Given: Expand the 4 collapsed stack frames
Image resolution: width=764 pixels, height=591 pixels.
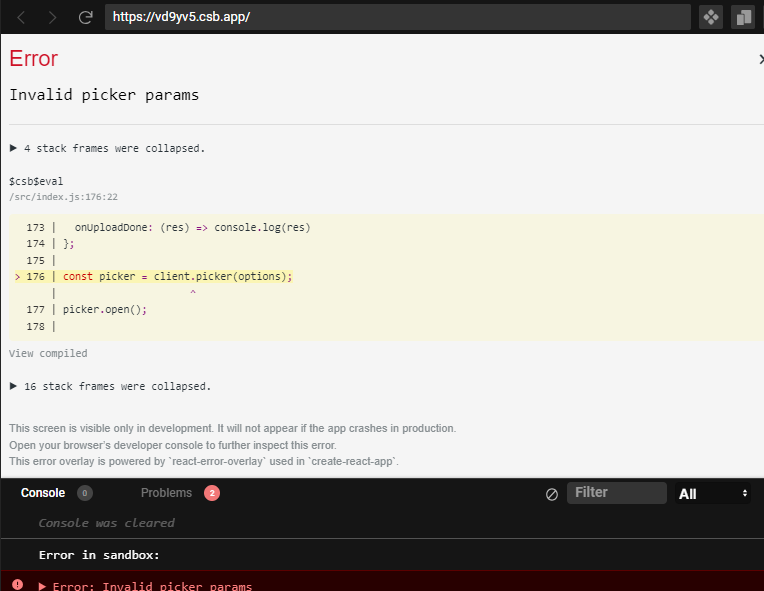Looking at the screenshot, I should pos(107,148).
